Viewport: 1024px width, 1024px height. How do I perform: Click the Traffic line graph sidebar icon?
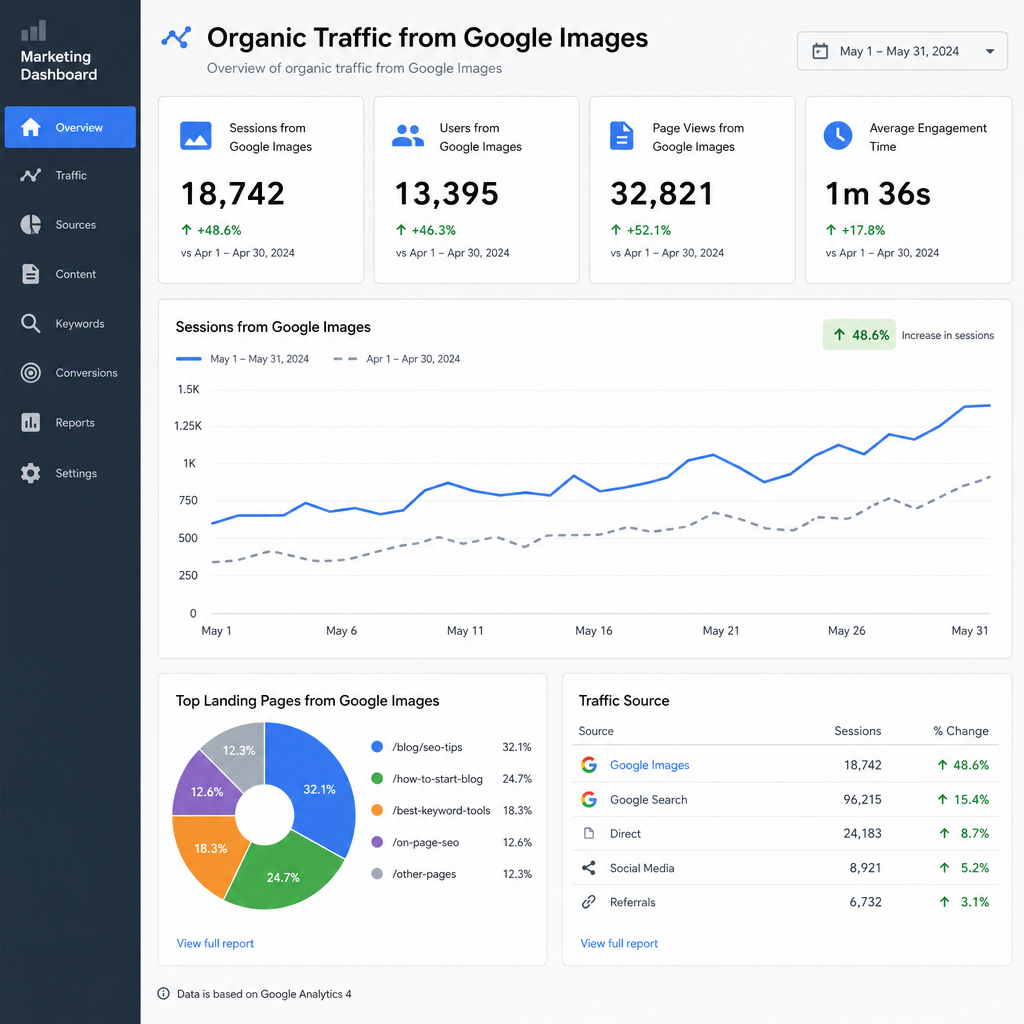pos(31,175)
